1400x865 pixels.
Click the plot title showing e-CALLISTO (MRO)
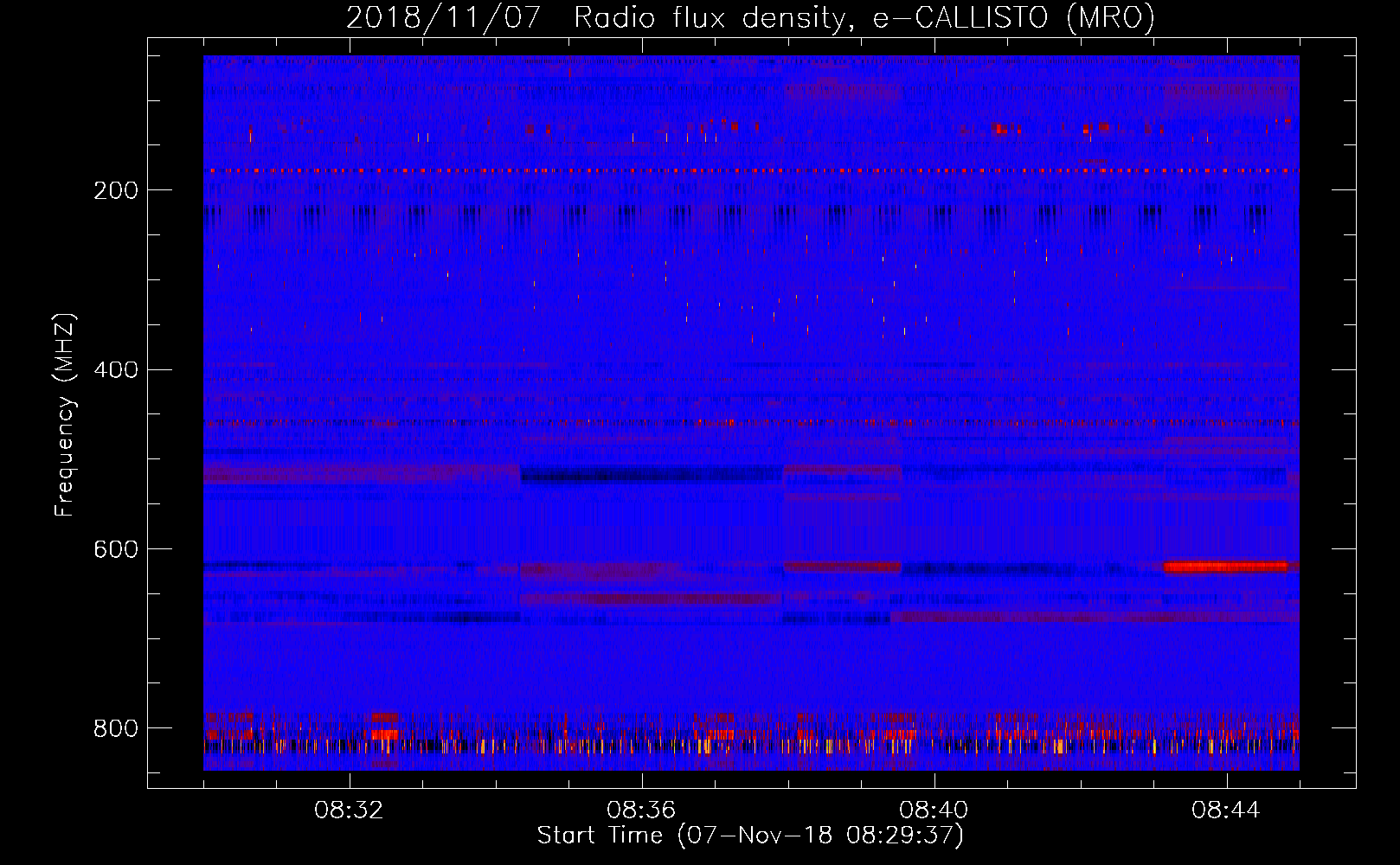(750, 17)
